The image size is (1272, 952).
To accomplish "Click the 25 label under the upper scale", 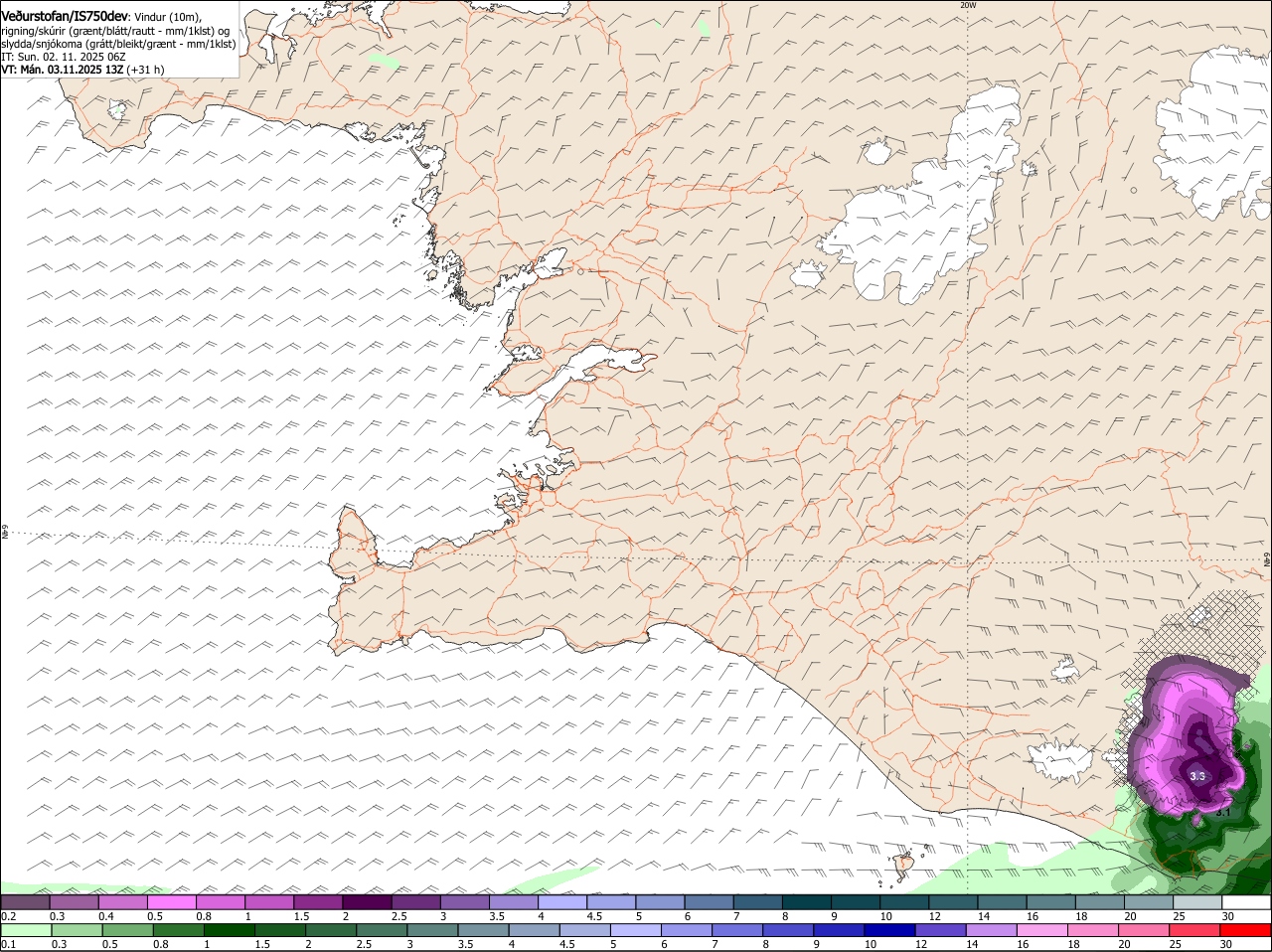I will click(x=1180, y=916).
